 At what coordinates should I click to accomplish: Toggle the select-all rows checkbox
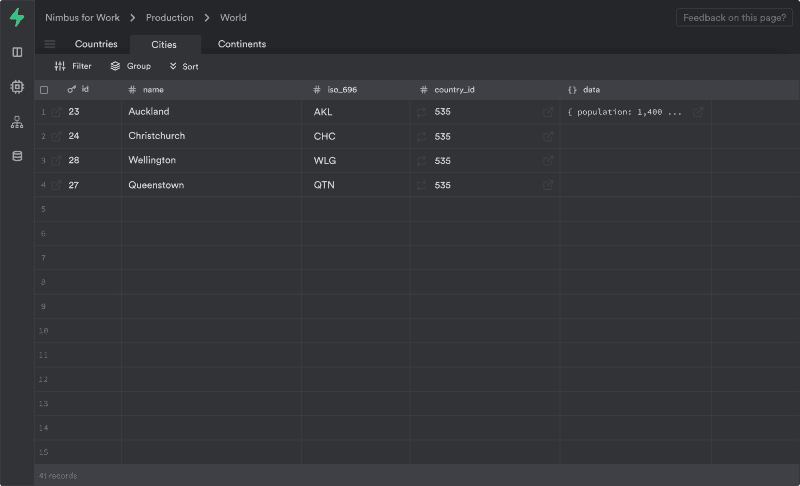coord(44,90)
